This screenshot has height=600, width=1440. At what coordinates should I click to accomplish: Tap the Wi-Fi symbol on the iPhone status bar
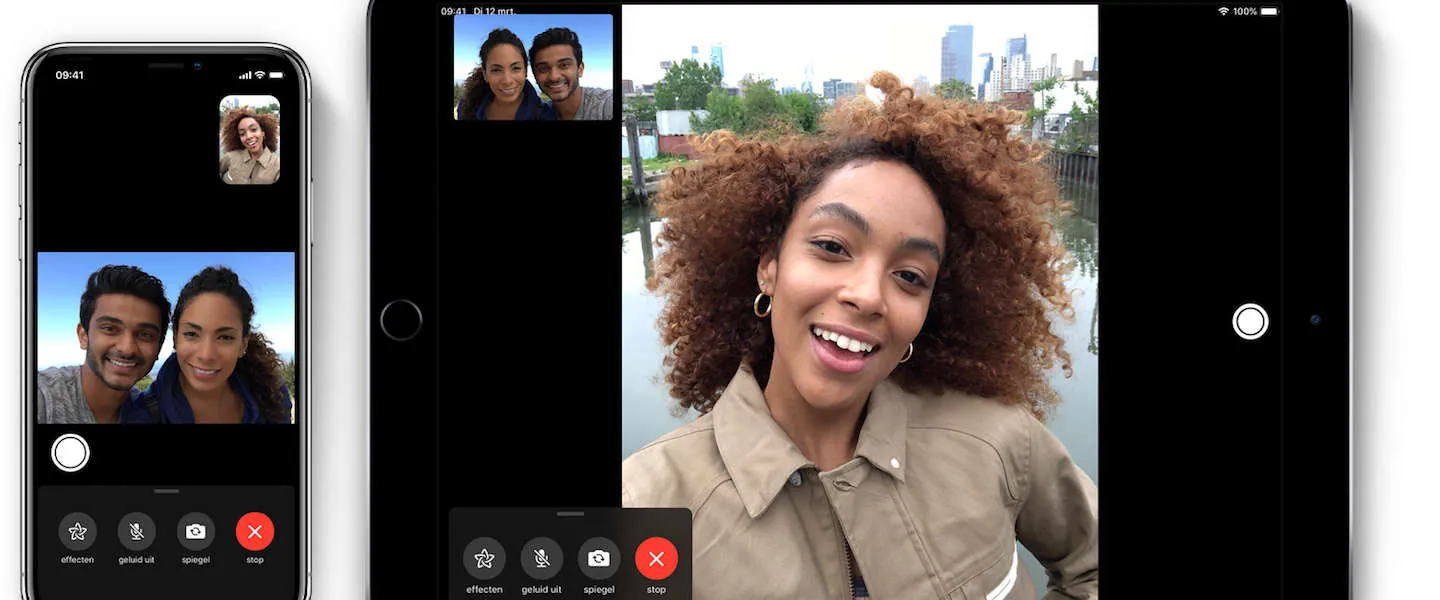(259, 74)
